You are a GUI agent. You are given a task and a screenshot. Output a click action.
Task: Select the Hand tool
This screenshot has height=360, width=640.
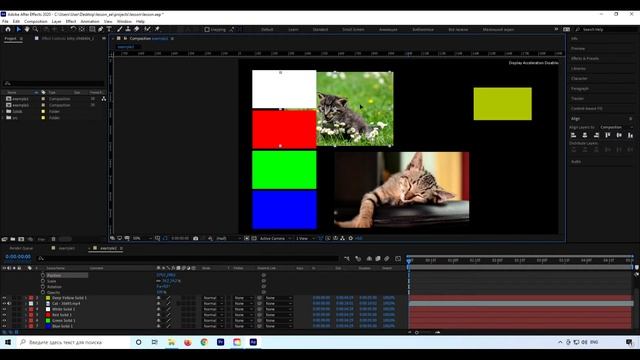coord(27,29)
